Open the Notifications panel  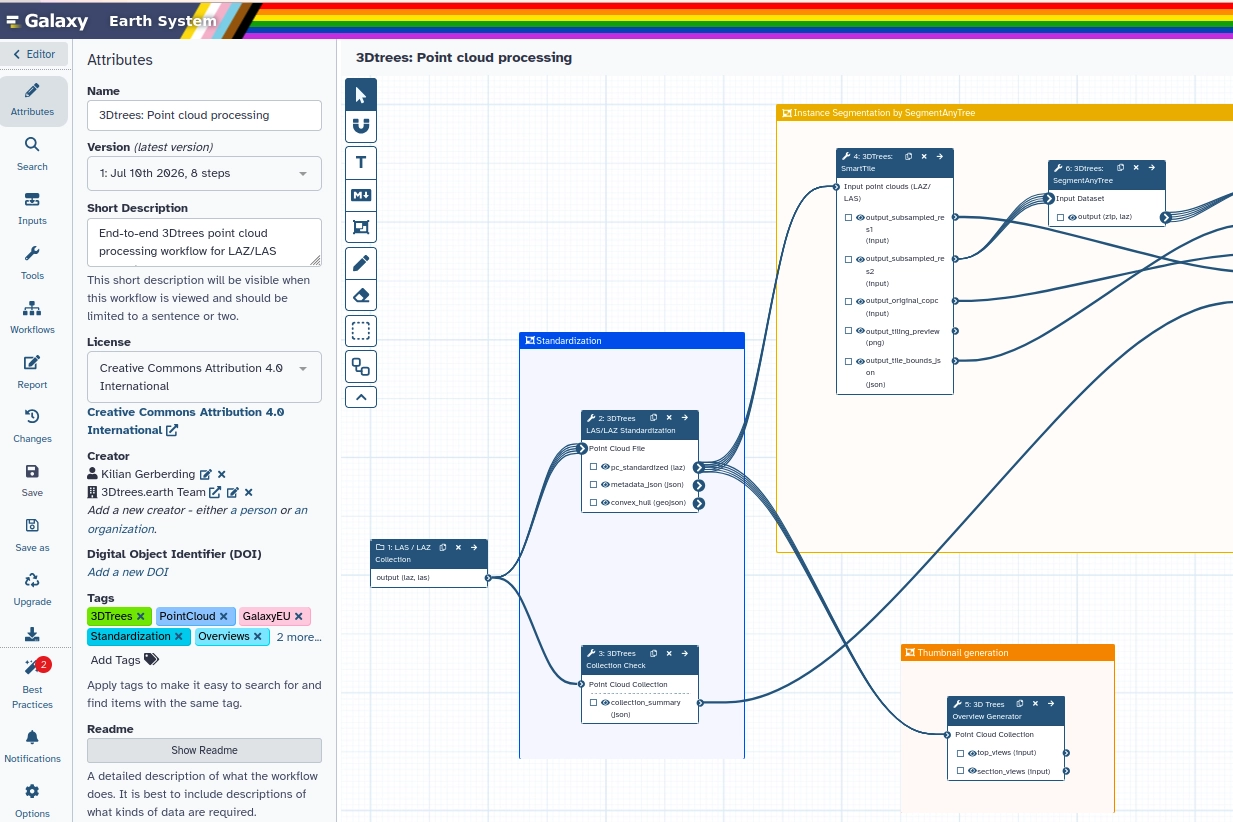(x=32, y=746)
